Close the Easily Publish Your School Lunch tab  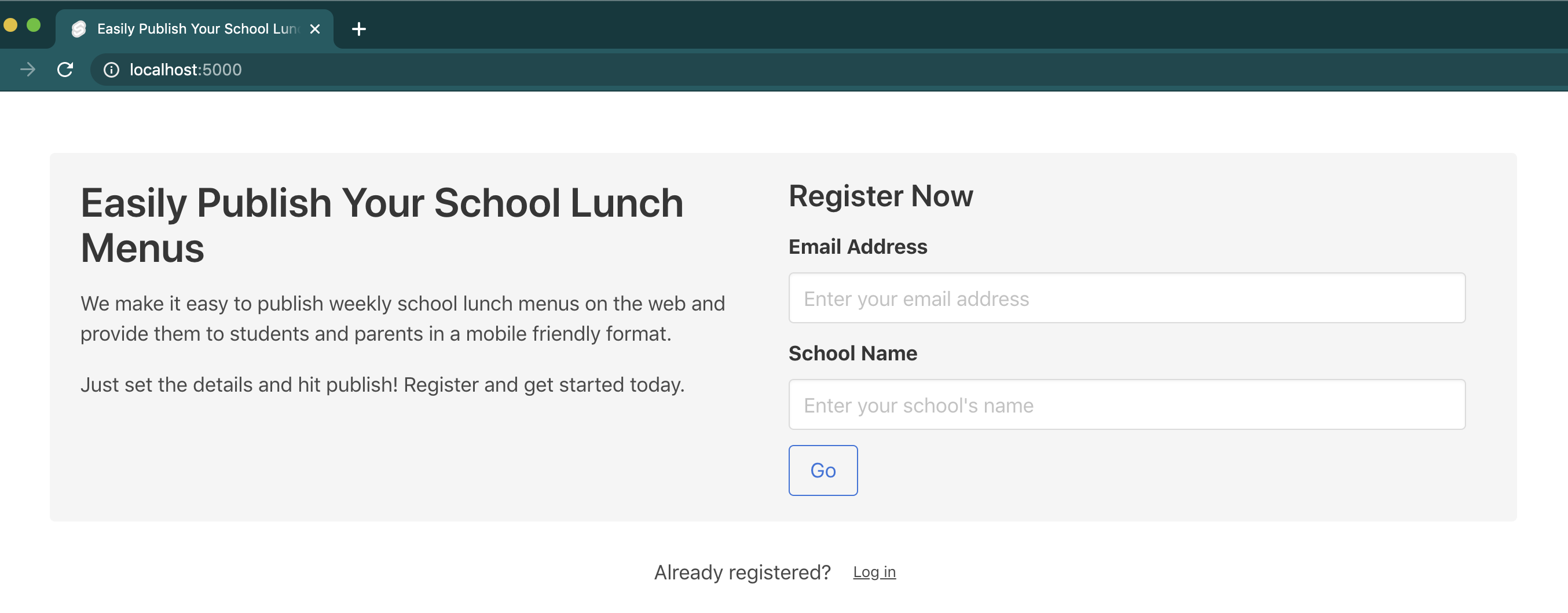pos(314,28)
